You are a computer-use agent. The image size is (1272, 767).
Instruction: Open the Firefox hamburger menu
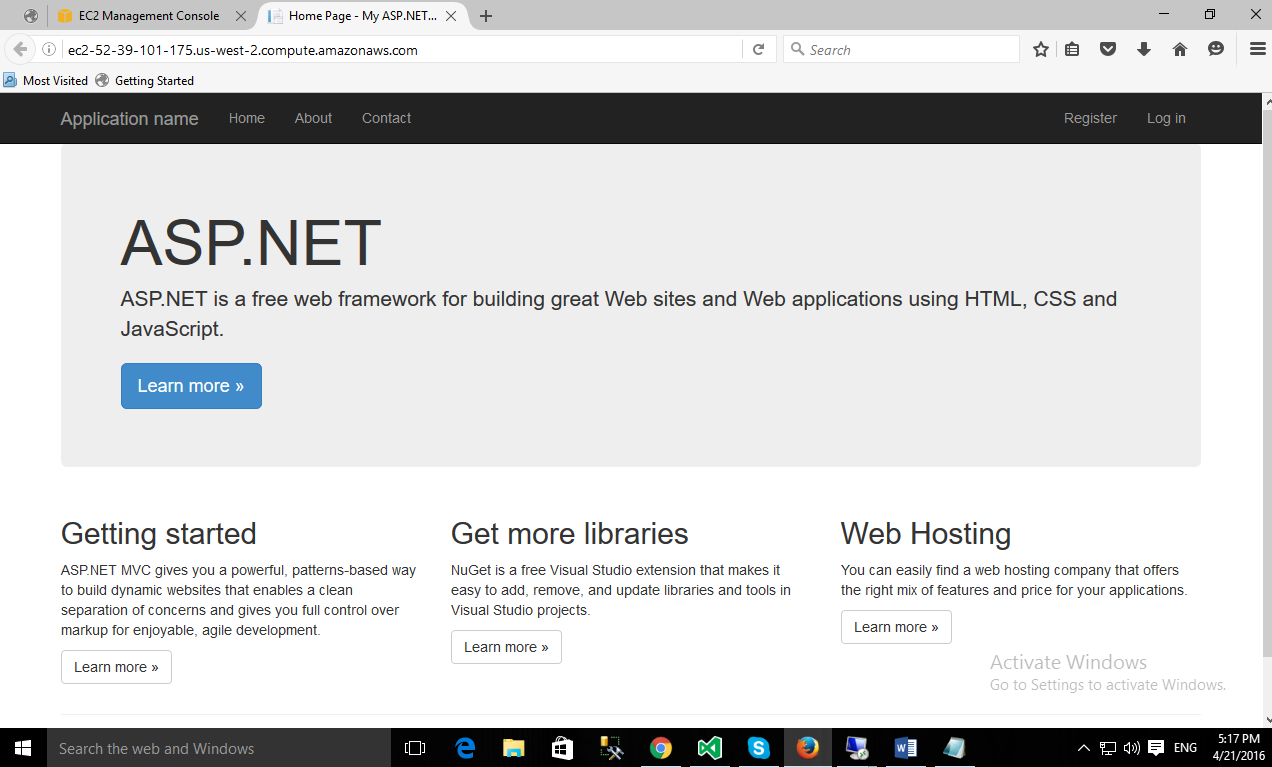point(1257,49)
